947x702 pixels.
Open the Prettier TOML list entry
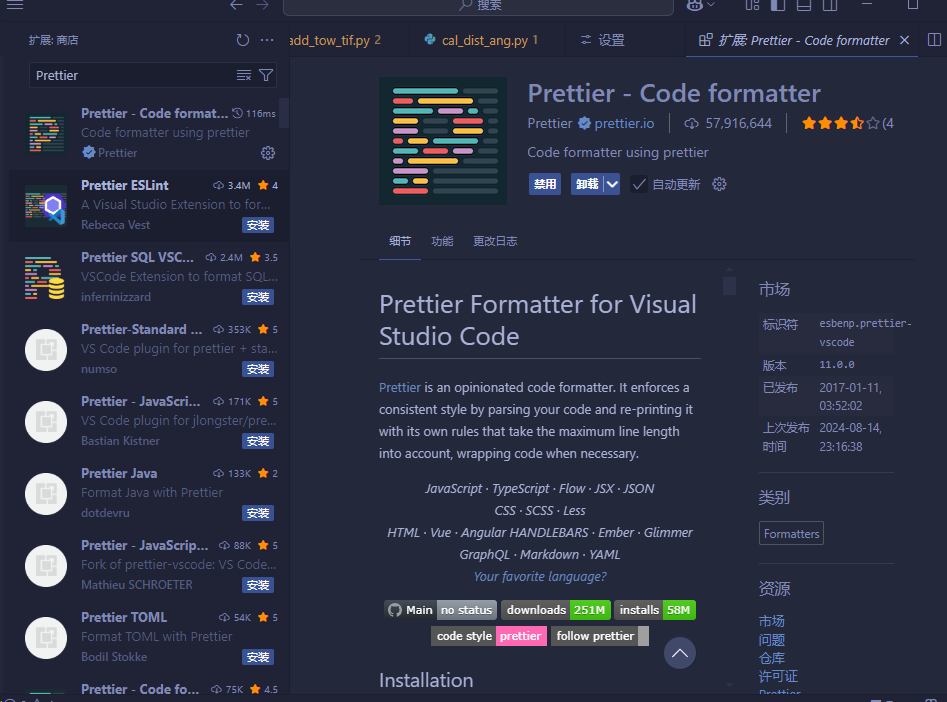click(149, 637)
